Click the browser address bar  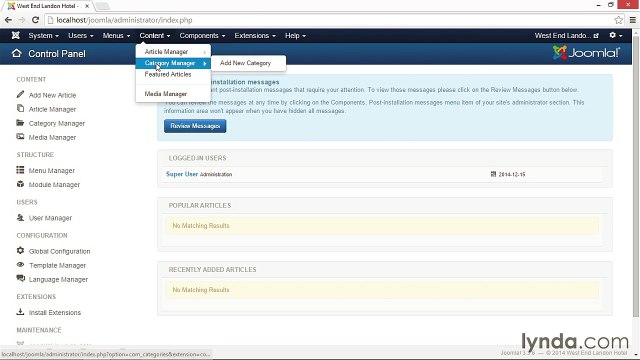[327, 20]
